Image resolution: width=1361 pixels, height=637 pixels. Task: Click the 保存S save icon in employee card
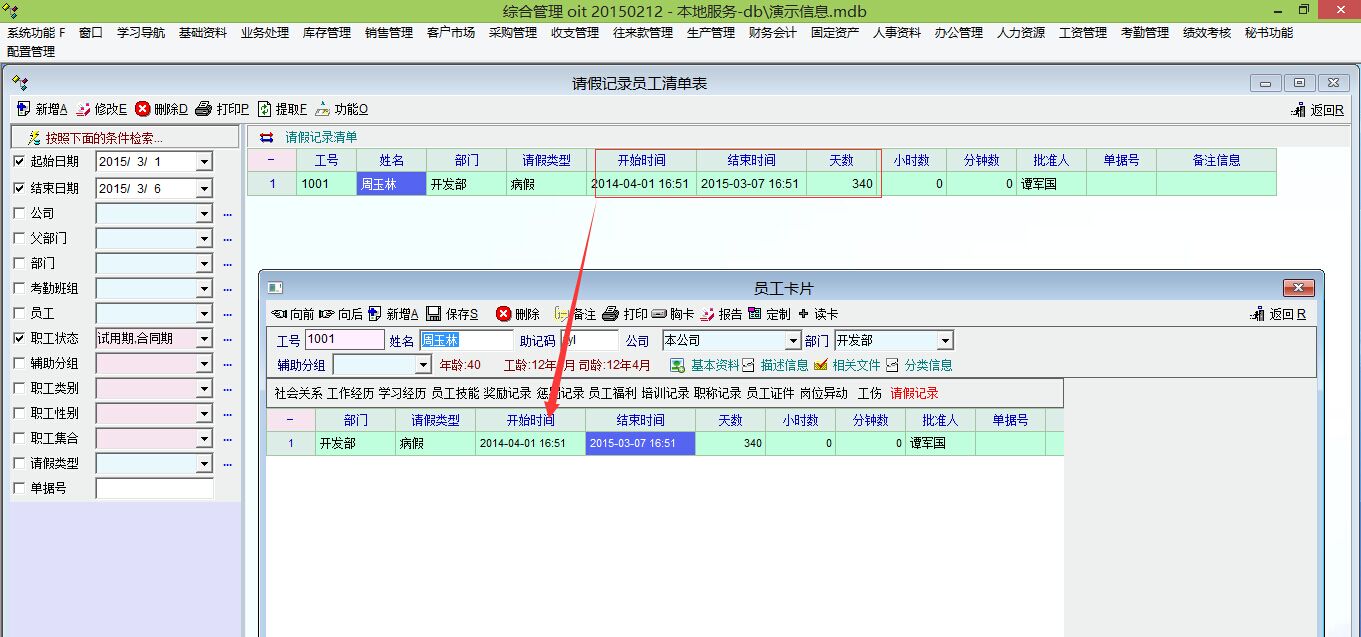tap(434, 314)
